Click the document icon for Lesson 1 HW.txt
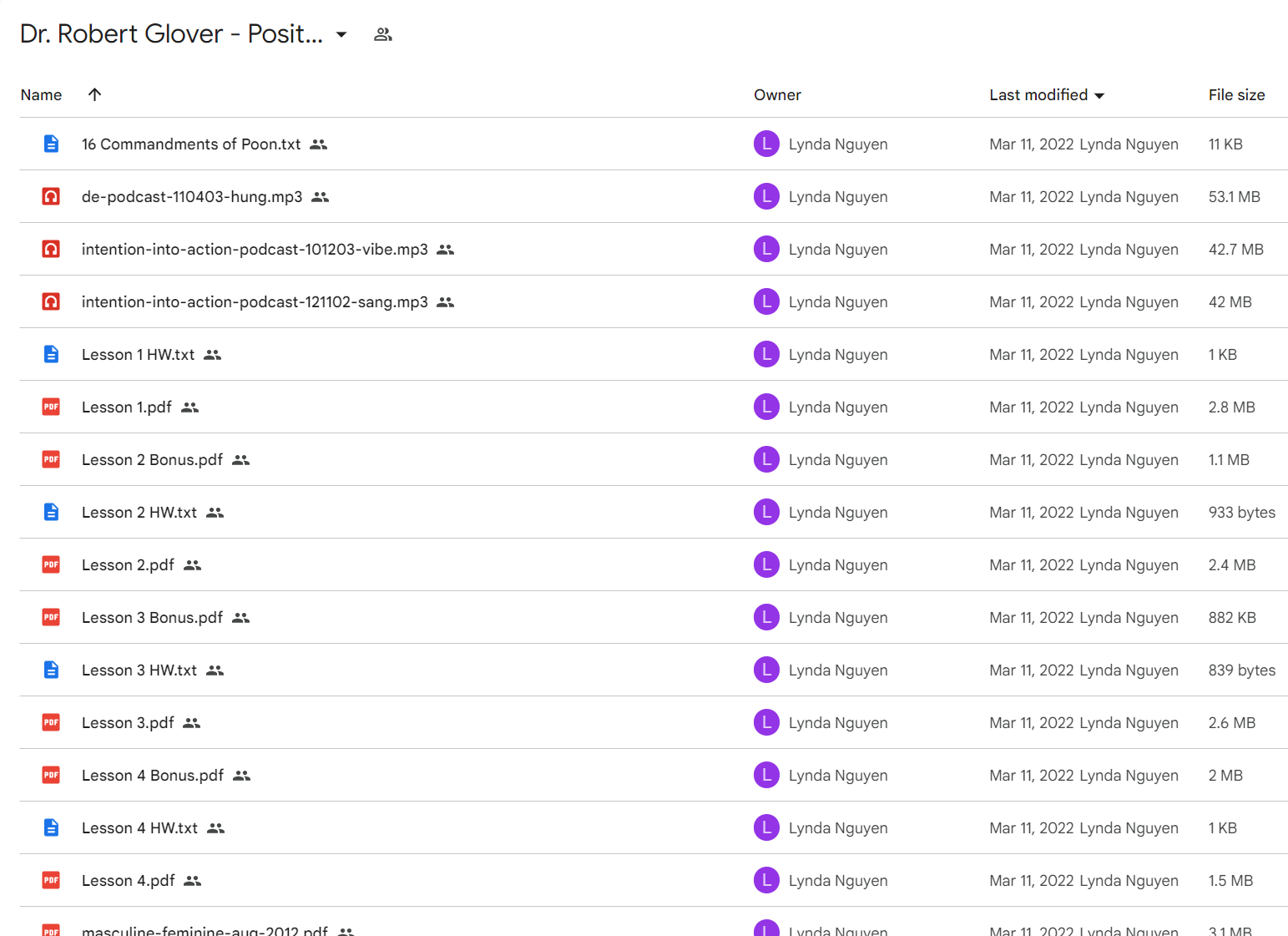 [51, 354]
